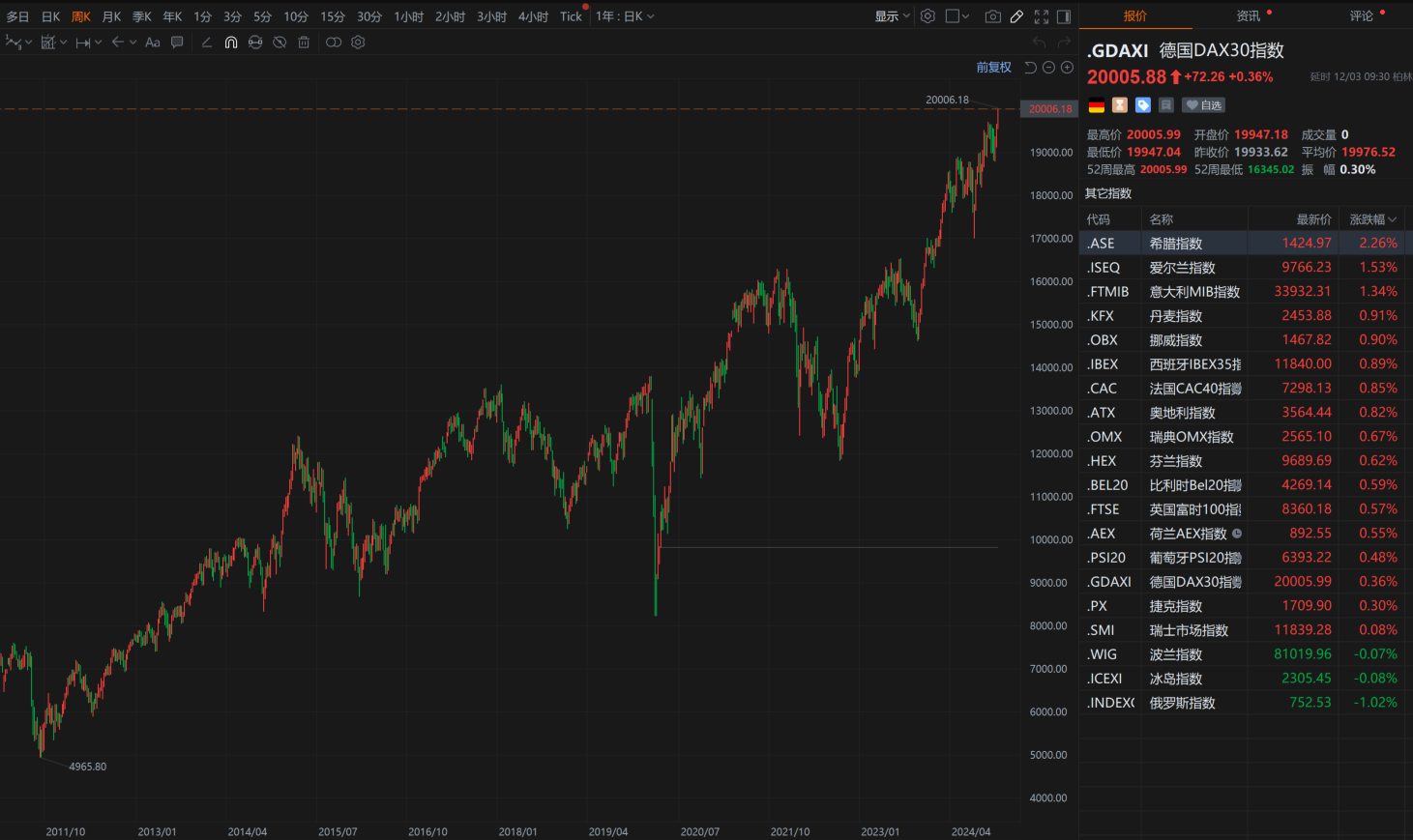1413x840 pixels.
Task: Expand the 1年:日K range dropdown
Action: click(625, 16)
